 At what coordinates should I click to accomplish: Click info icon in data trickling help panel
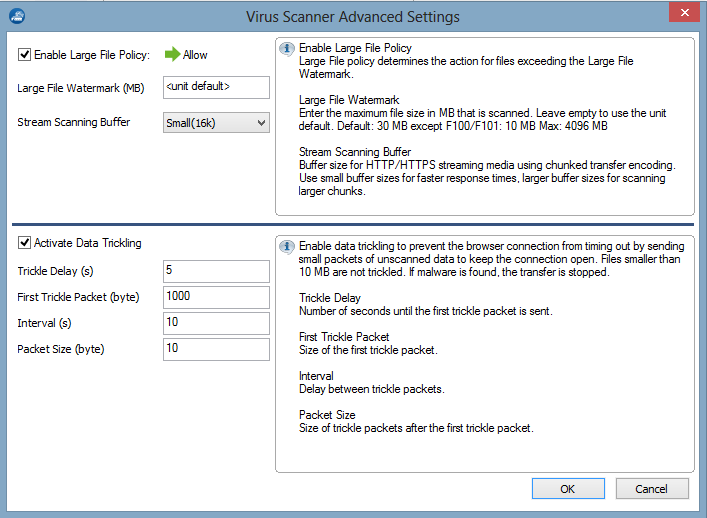[288, 246]
